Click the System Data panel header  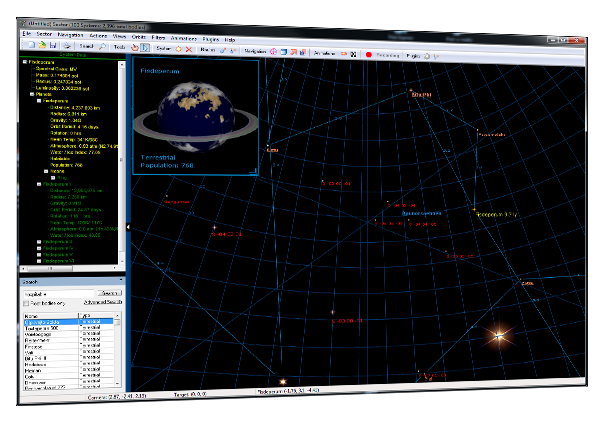click(x=72, y=55)
